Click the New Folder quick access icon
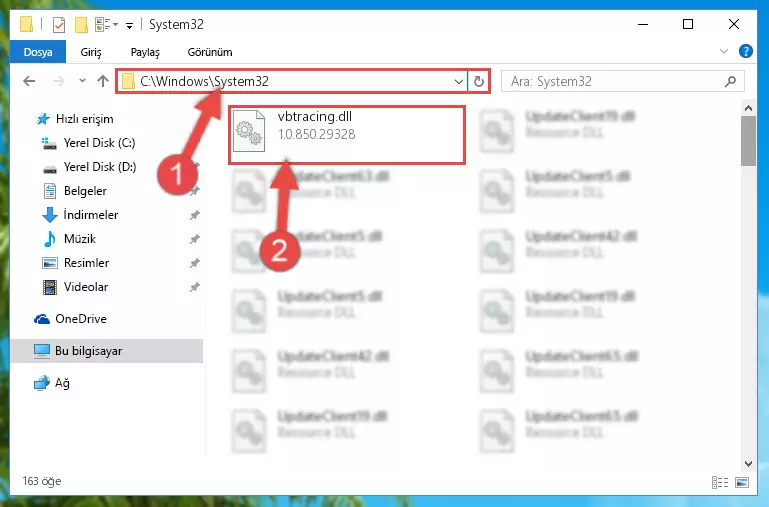The width and height of the screenshot is (769, 507). [81, 25]
